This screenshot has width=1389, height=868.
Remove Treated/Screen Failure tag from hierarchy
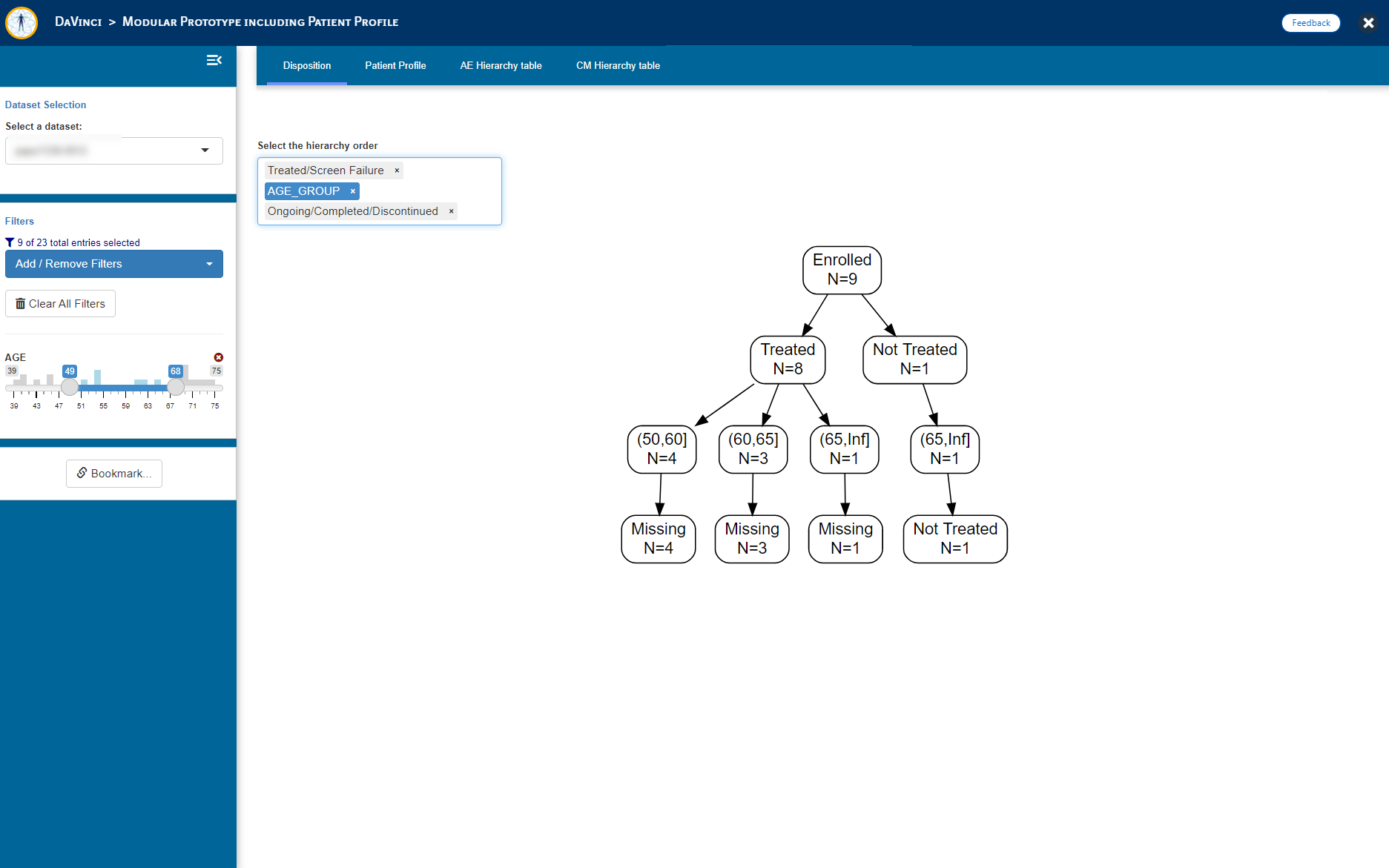[x=397, y=170]
